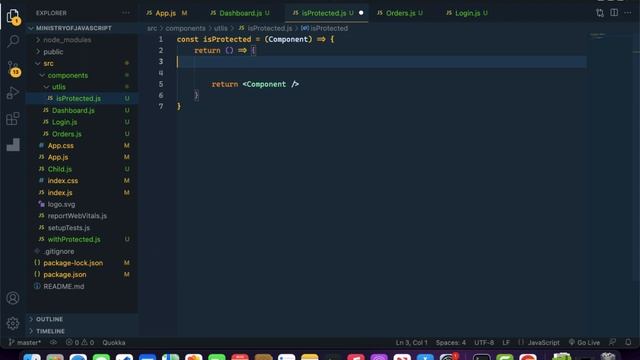Open reportWebVitals.js in the explorer
640x360 pixels.
pos(77,216)
